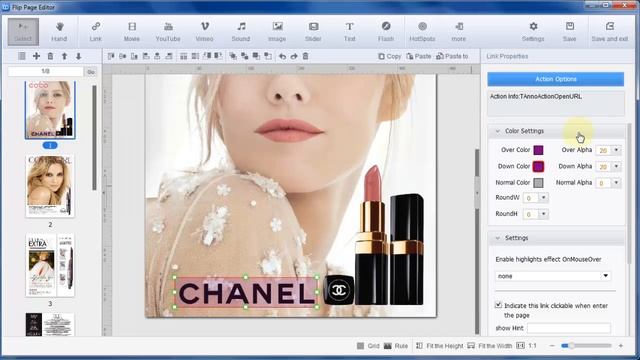Image resolution: width=640 pixels, height=360 pixels.
Task: Pick the Down Color swatch
Action: [x=538, y=167]
